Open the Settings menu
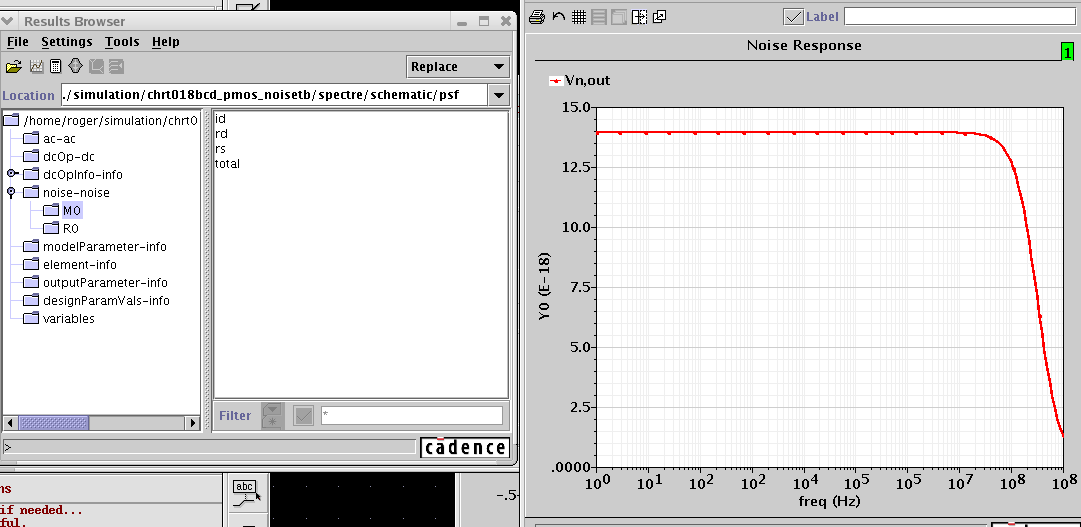 (x=66, y=42)
